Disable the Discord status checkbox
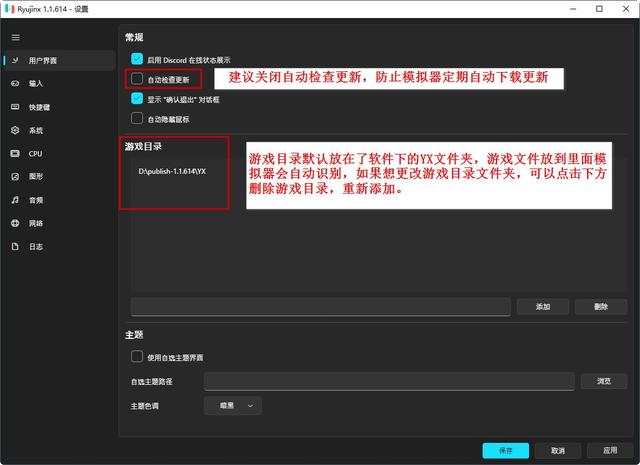Image resolution: width=640 pixels, height=465 pixels. coord(137,59)
